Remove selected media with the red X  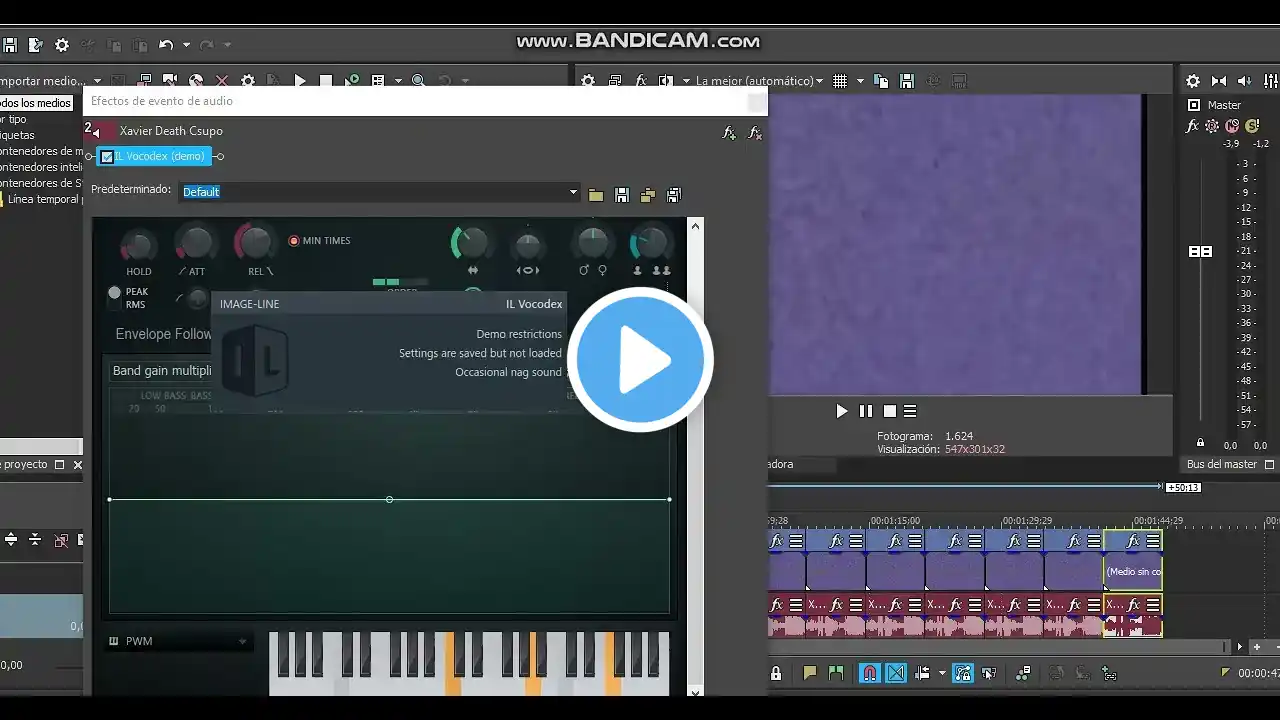222,81
